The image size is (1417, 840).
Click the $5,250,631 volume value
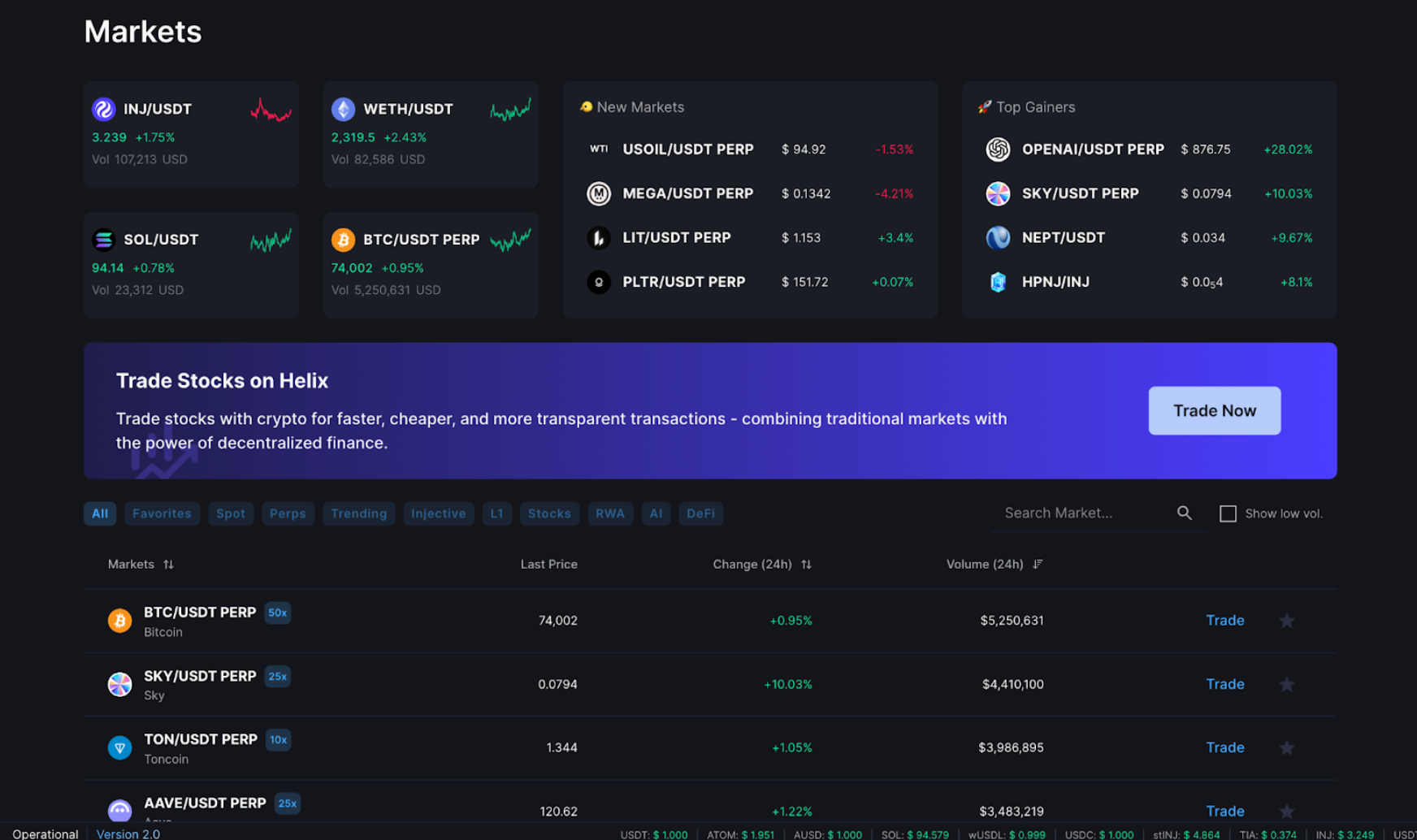tap(1012, 621)
